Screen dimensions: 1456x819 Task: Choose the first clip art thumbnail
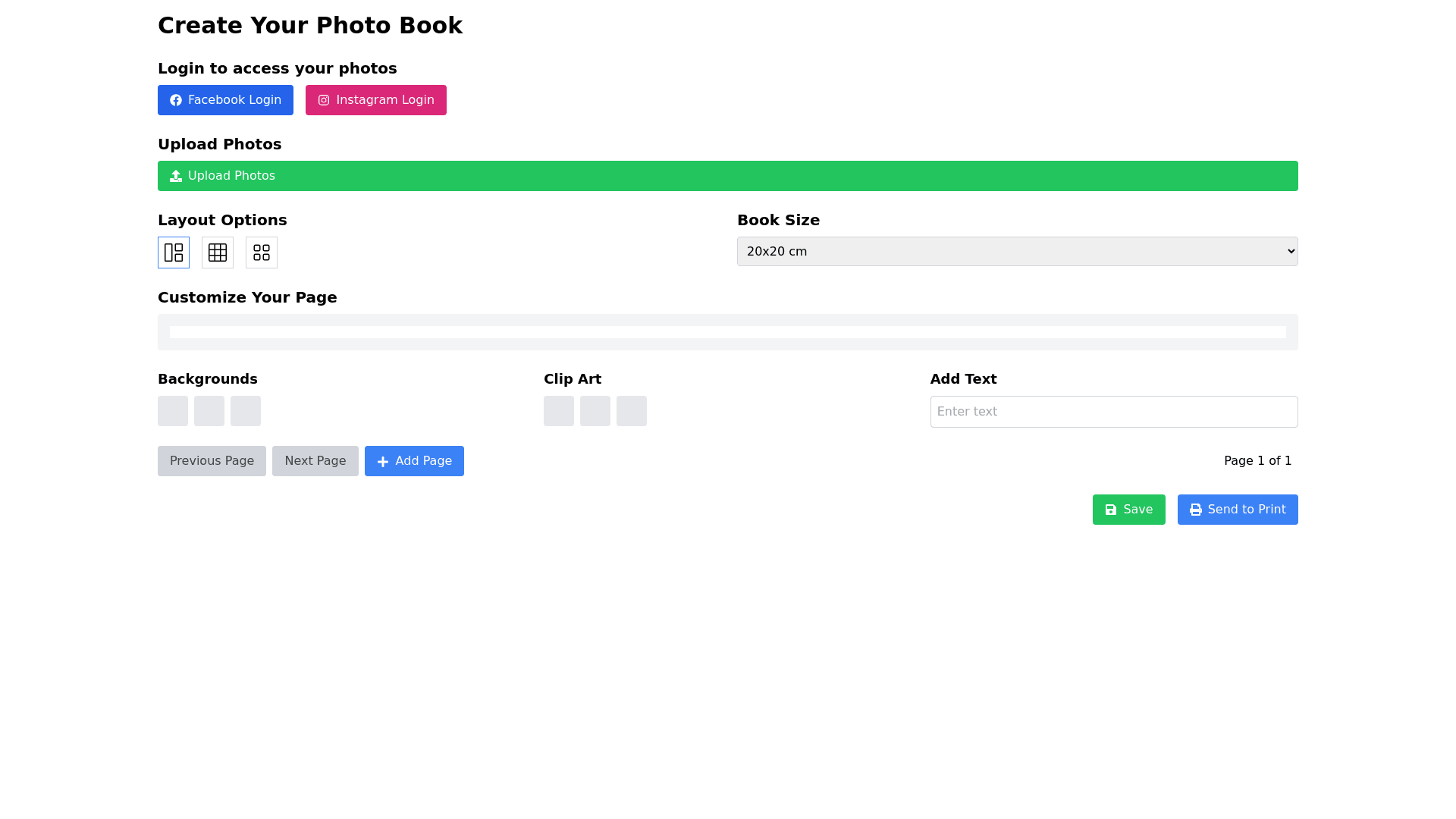tap(559, 411)
